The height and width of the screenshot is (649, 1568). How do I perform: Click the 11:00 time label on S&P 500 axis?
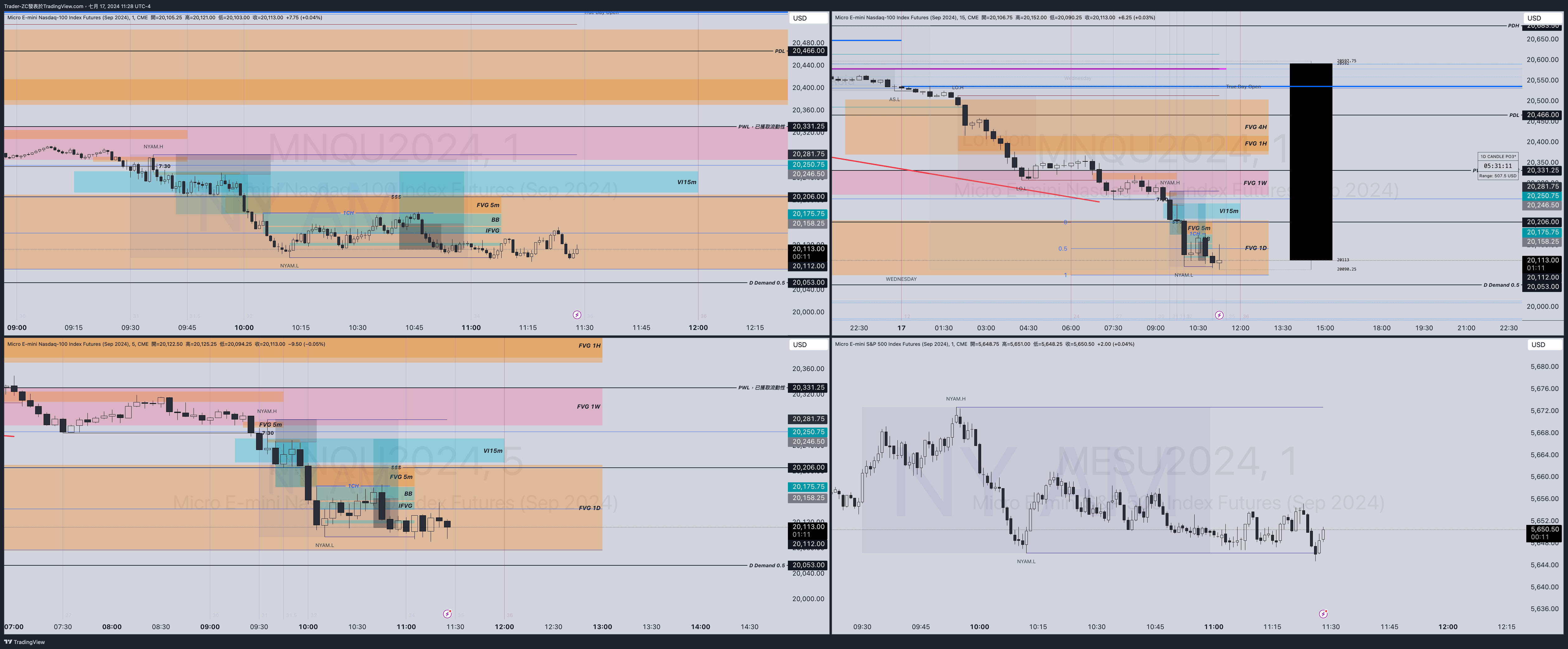1214,627
